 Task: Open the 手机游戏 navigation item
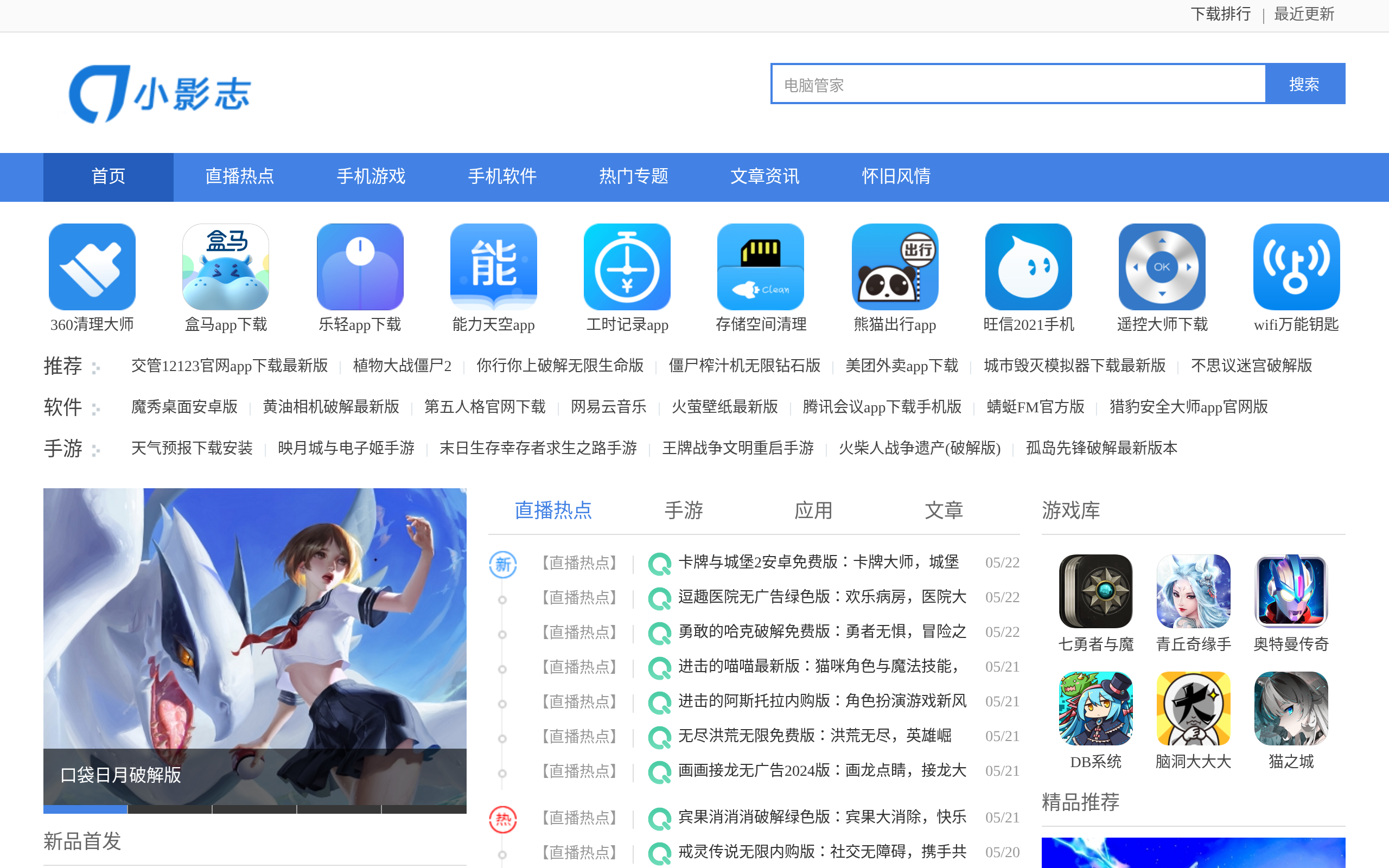click(x=371, y=177)
